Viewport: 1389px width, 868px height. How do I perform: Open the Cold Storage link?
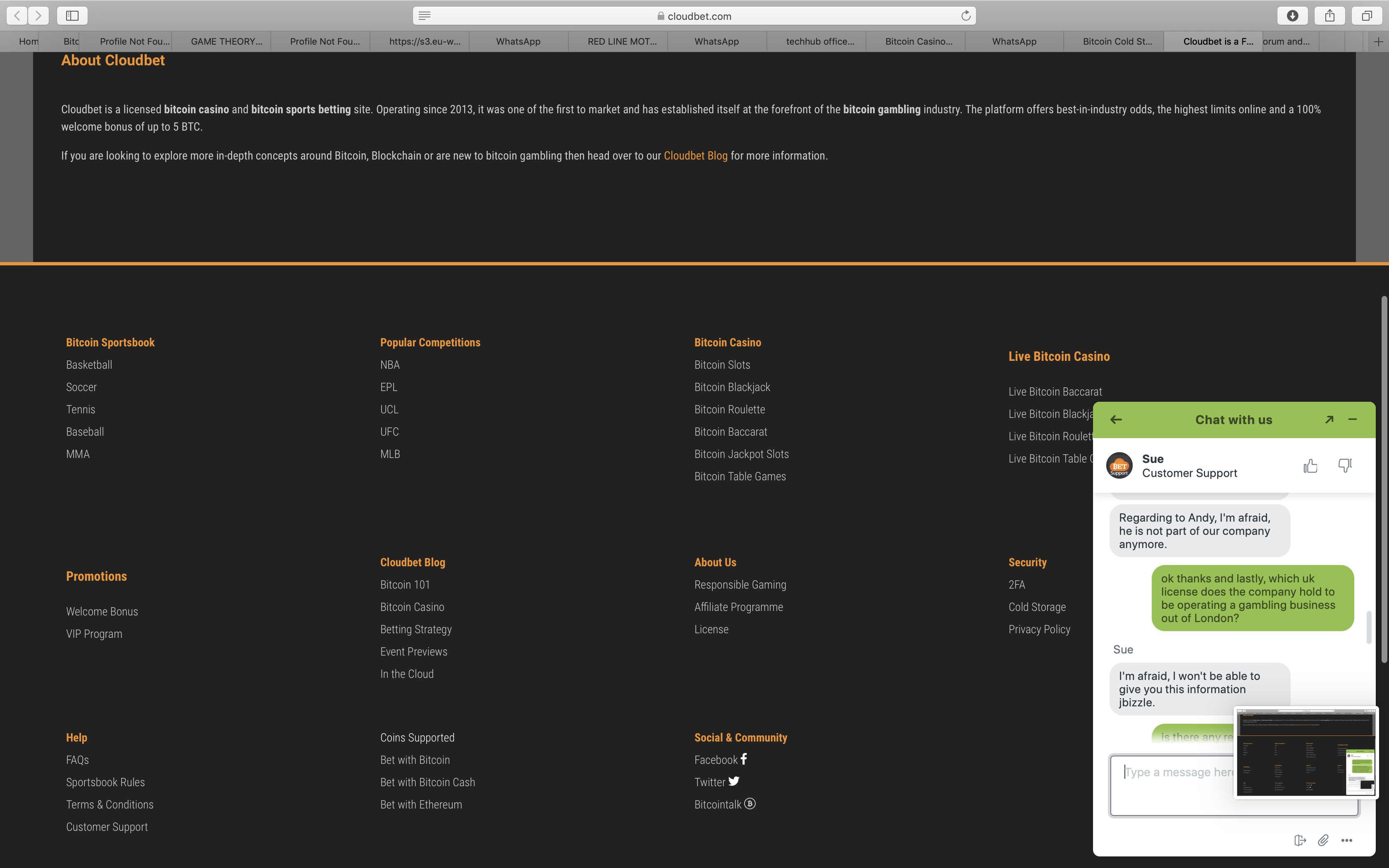click(1037, 607)
